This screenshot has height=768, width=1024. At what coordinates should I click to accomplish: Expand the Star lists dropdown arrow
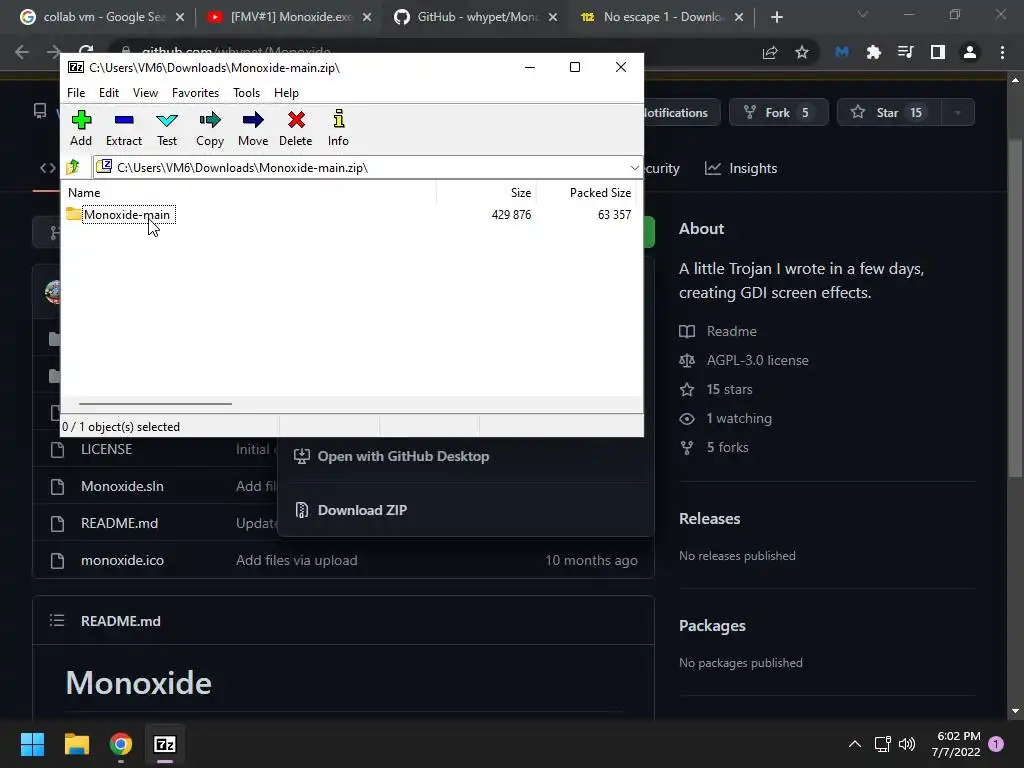958,112
